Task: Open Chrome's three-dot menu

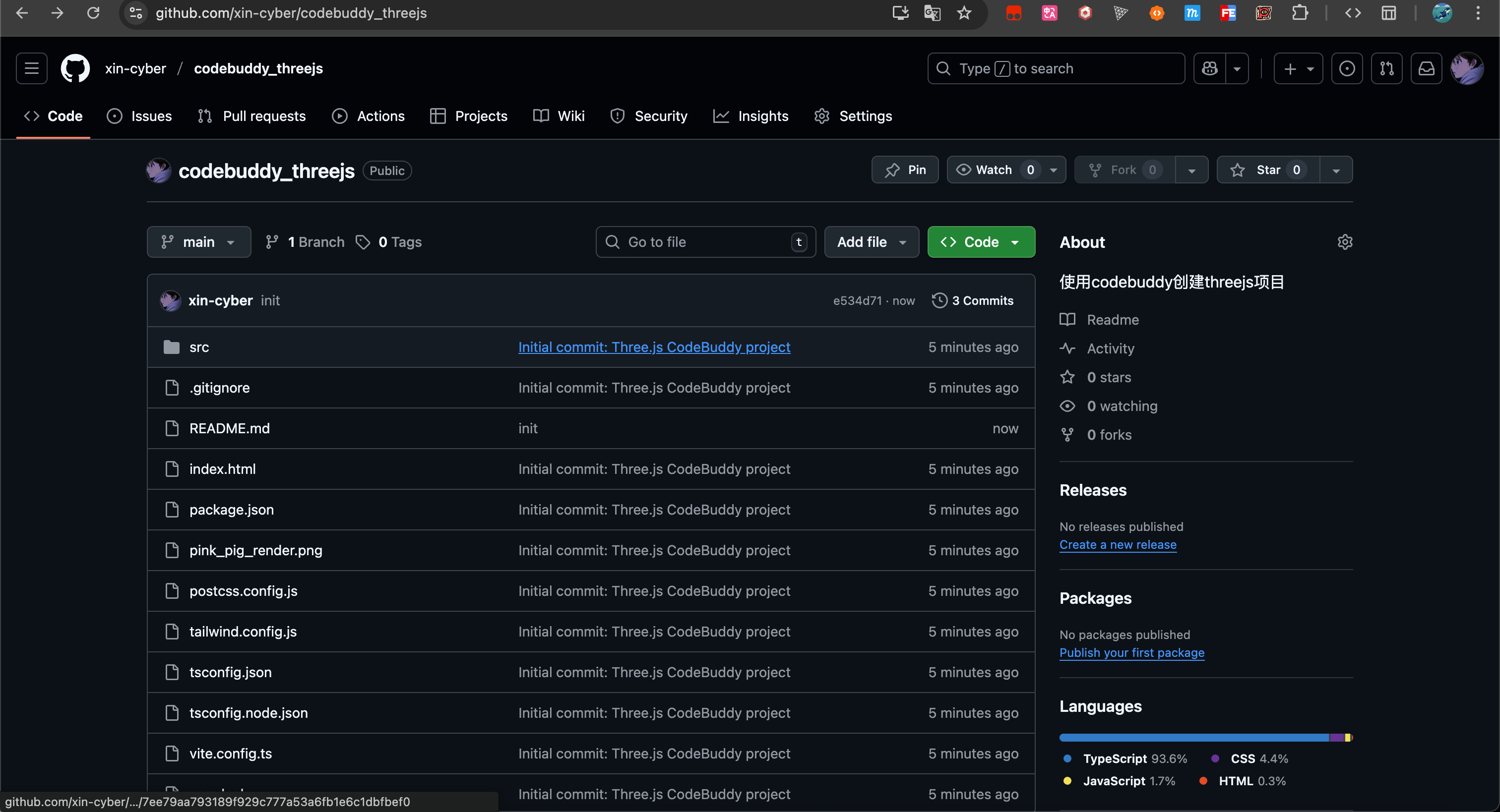Action: (x=1478, y=13)
